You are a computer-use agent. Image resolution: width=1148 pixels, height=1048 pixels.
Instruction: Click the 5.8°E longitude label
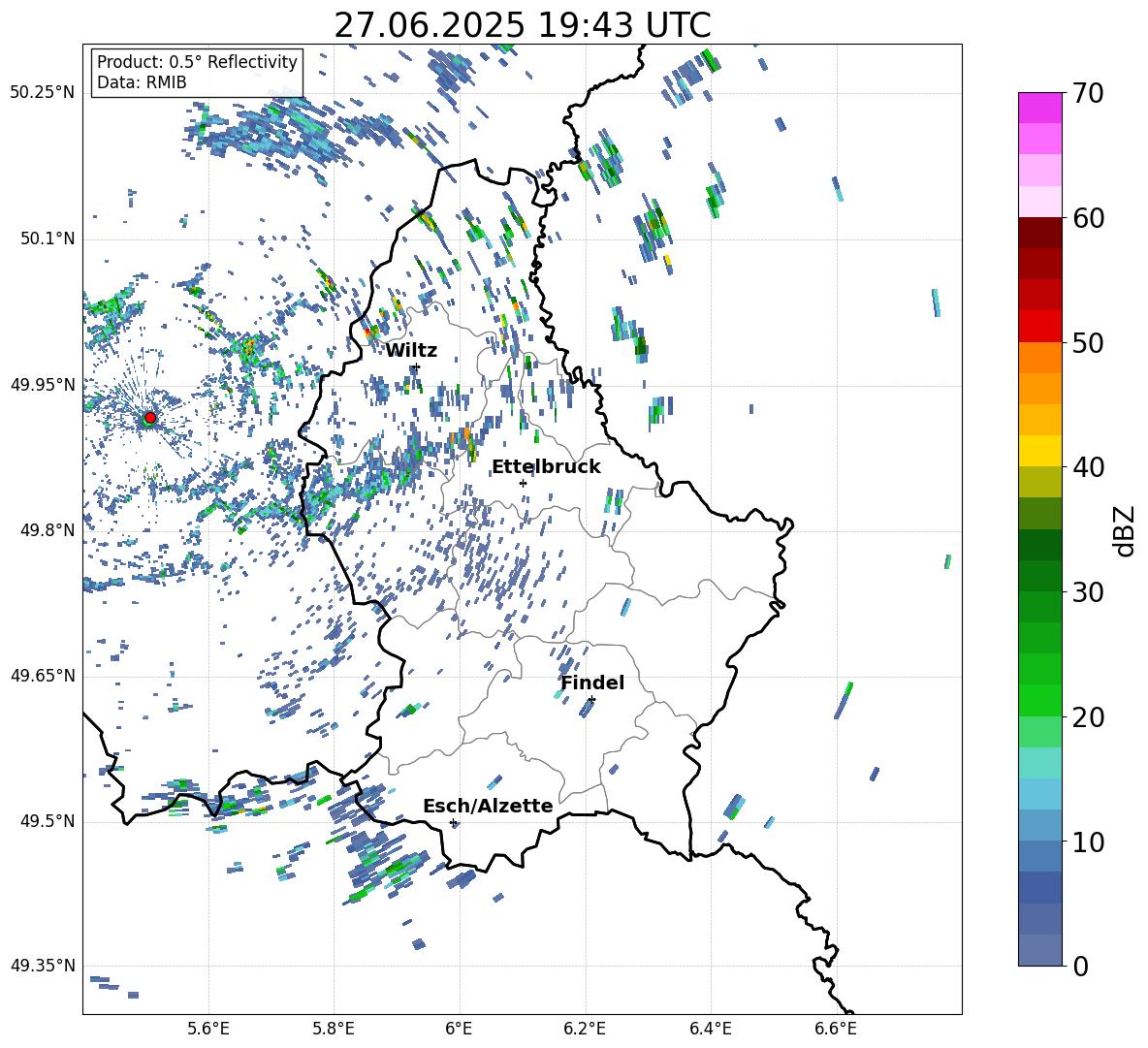click(334, 1029)
